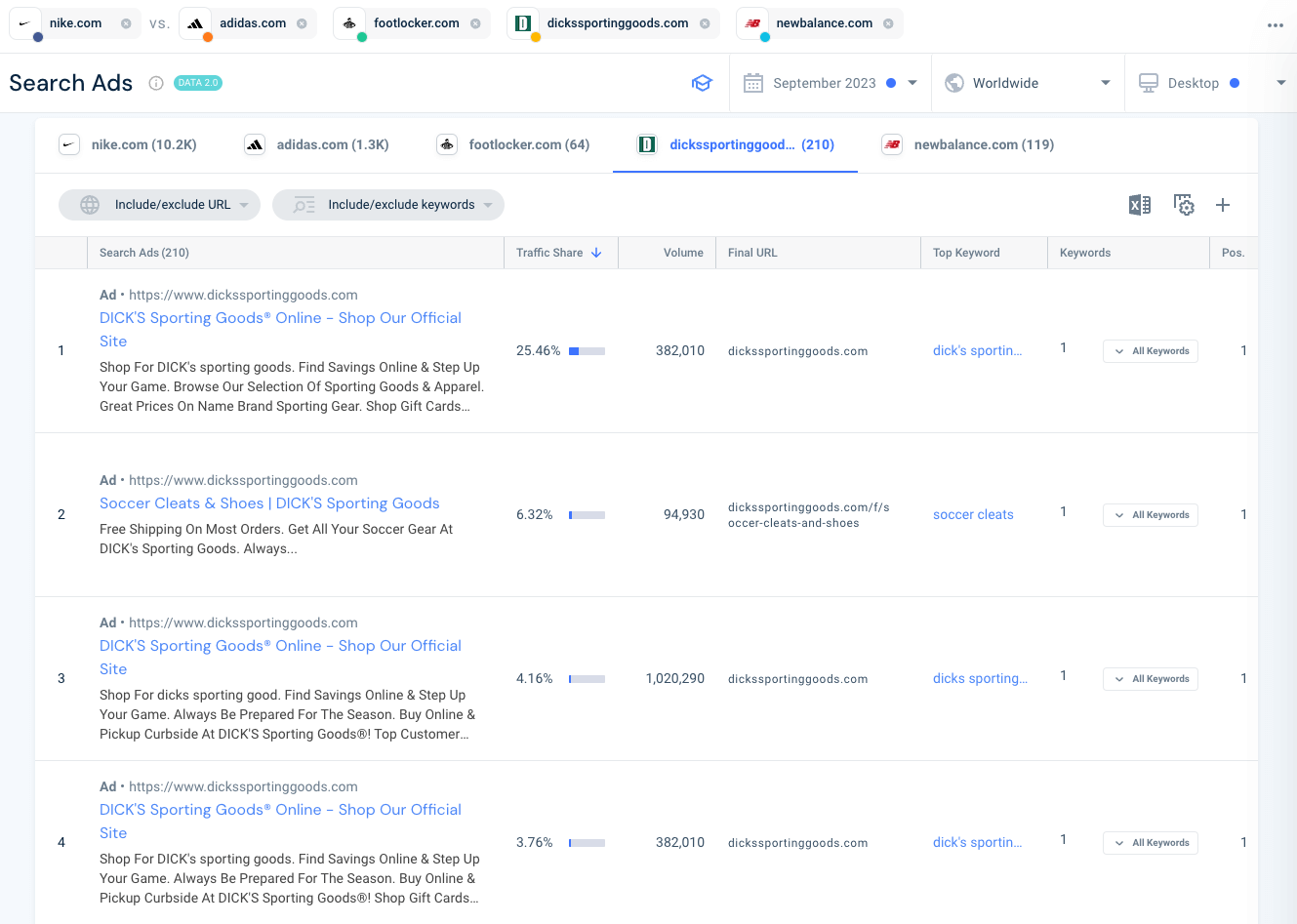Click the info icon beside Search Ads title
Viewport: 1297px width, 924px height.
tap(155, 83)
